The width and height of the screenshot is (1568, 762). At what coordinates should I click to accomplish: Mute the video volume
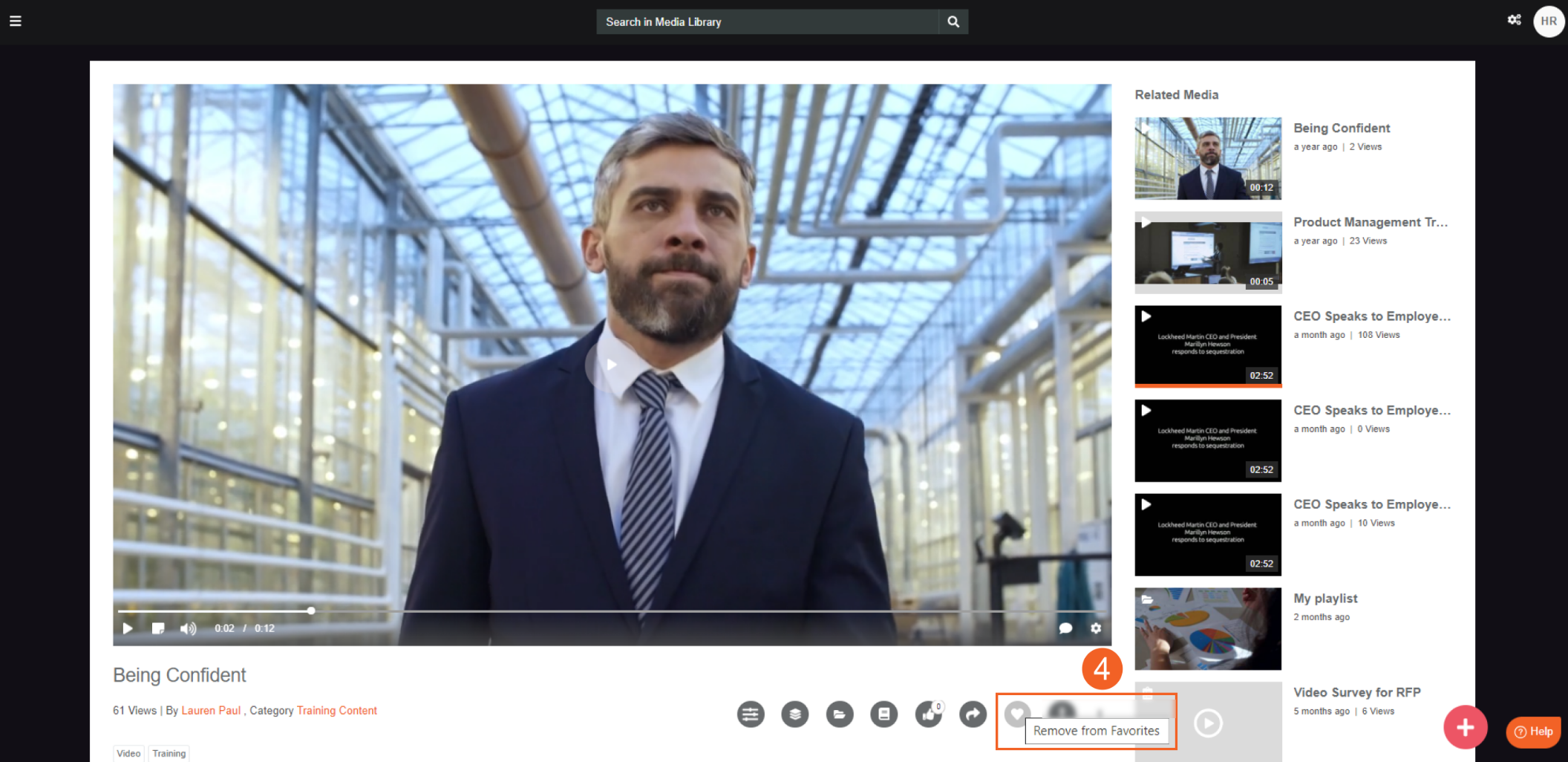(x=188, y=628)
